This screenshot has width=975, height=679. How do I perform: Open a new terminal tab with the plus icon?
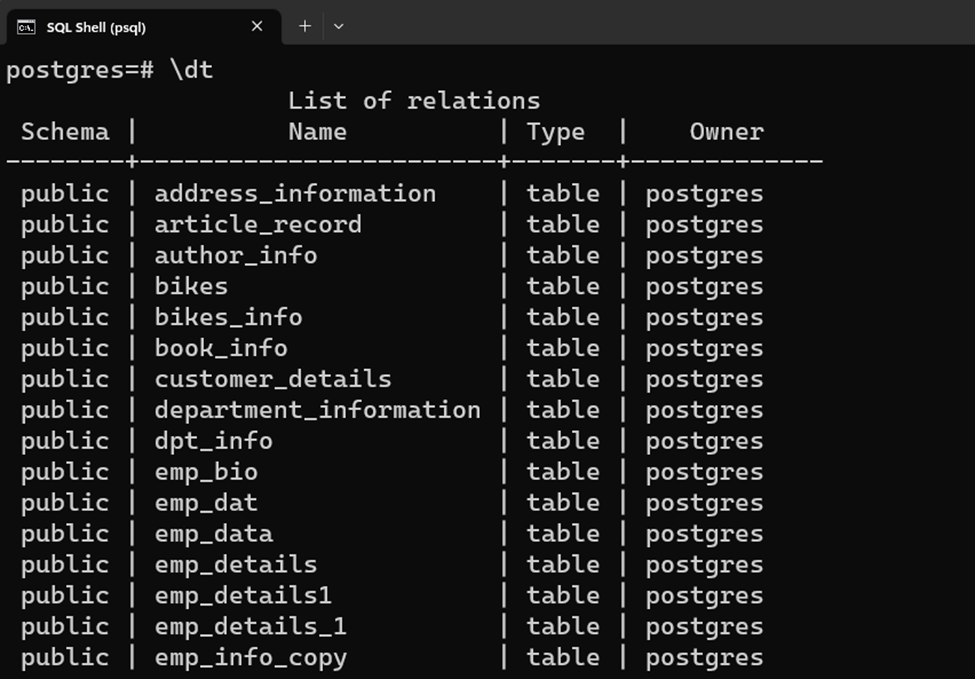coord(304,27)
